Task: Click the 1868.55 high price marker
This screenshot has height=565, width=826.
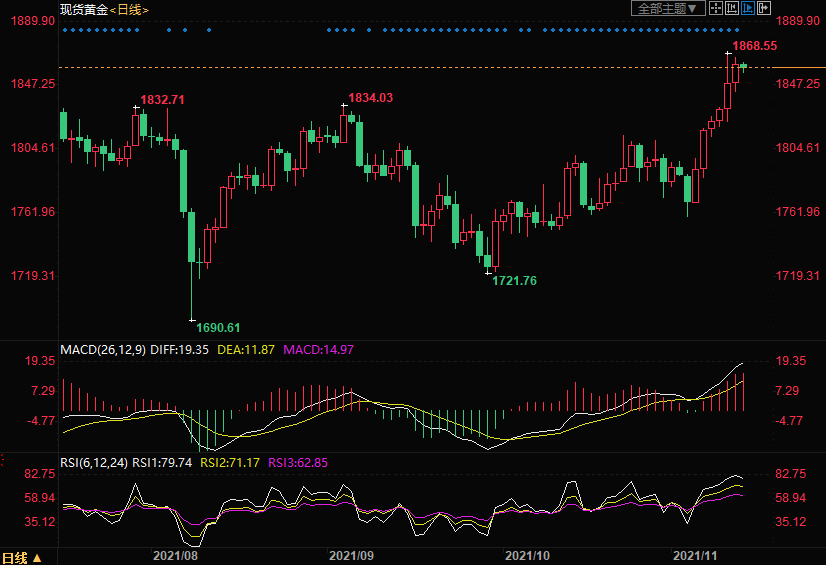Action: click(754, 46)
